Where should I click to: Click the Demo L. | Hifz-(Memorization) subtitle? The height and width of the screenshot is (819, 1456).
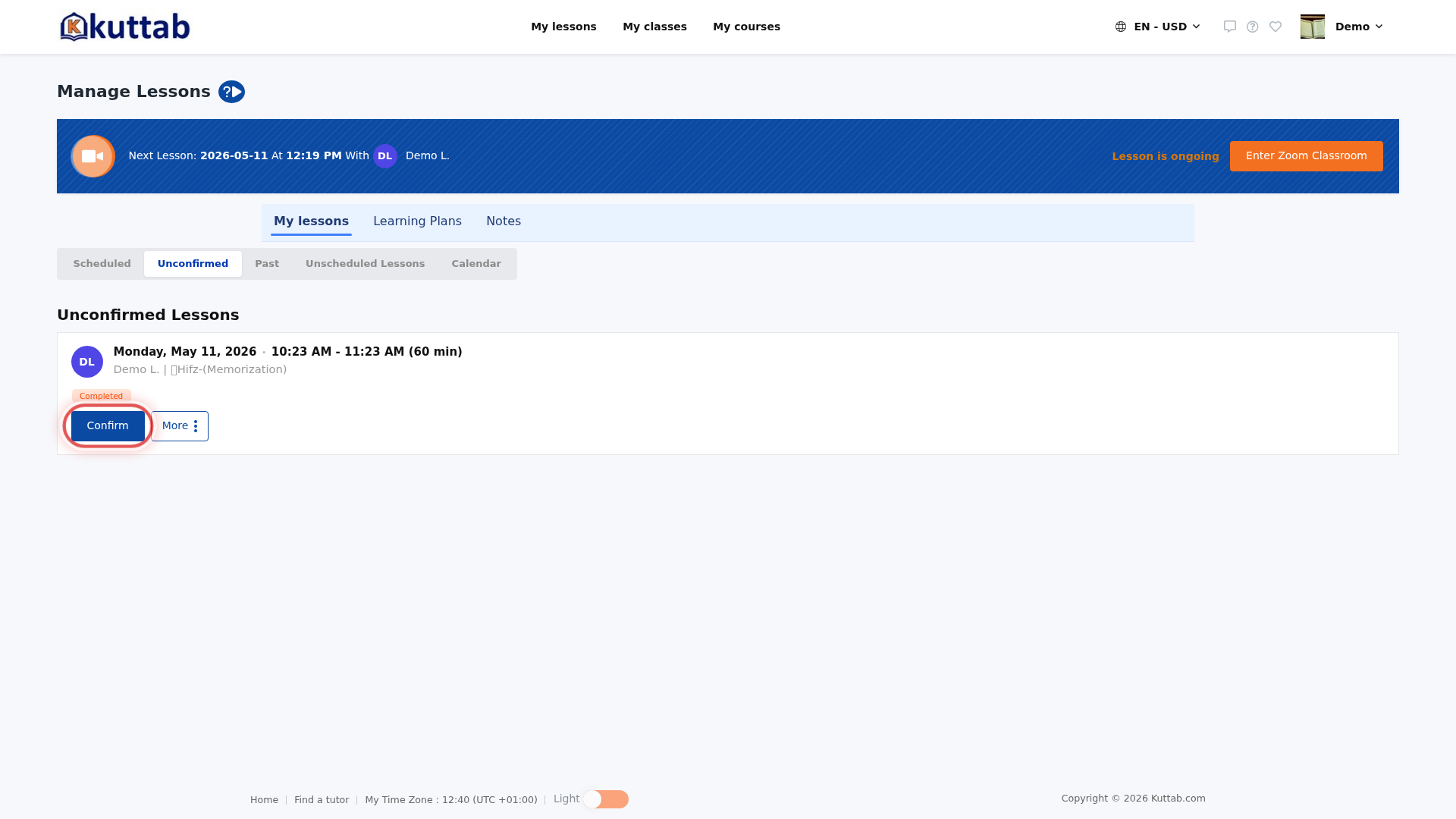tap(200, 369)
